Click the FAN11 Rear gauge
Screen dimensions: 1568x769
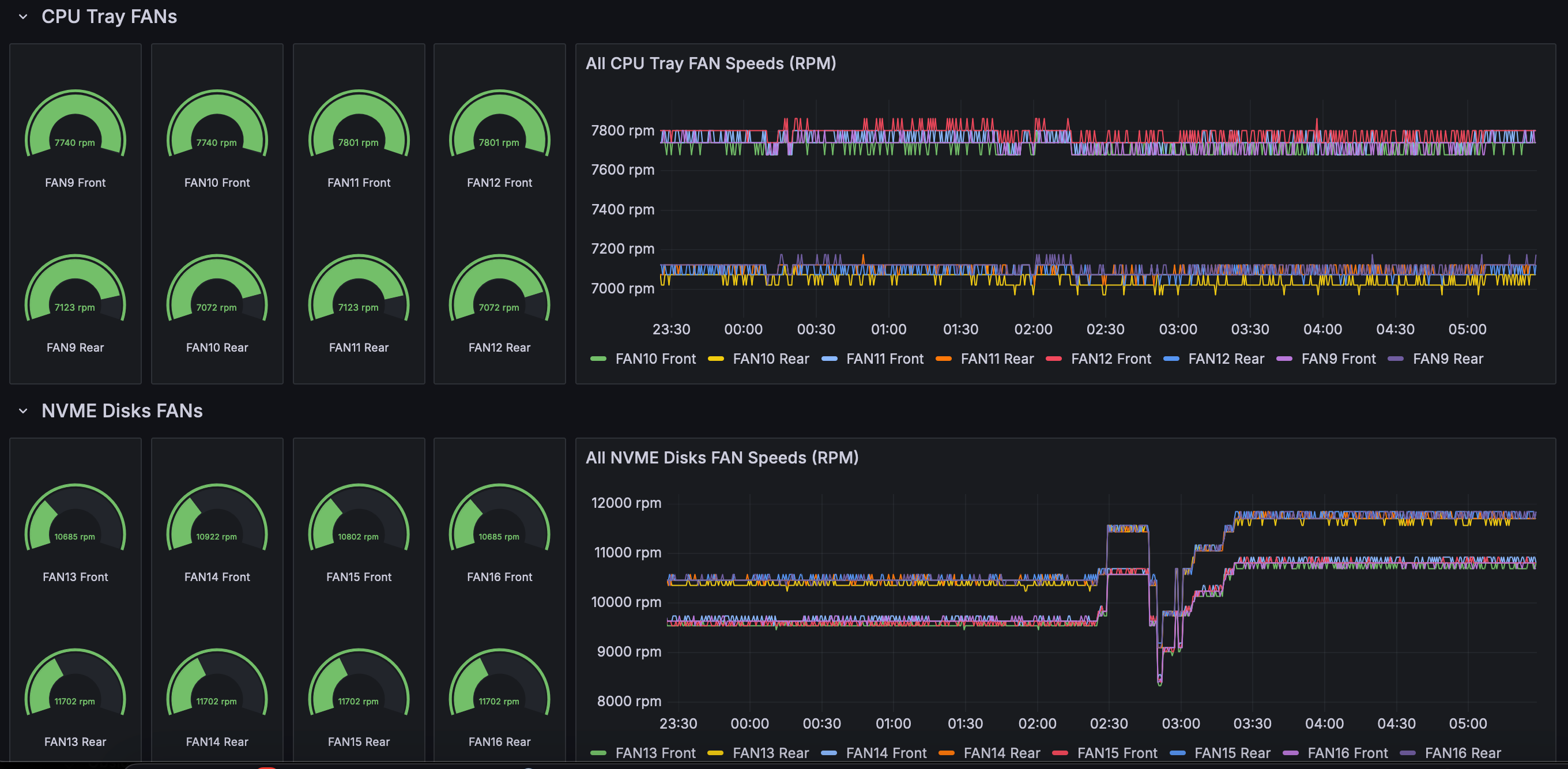click(x=359, y=289)
